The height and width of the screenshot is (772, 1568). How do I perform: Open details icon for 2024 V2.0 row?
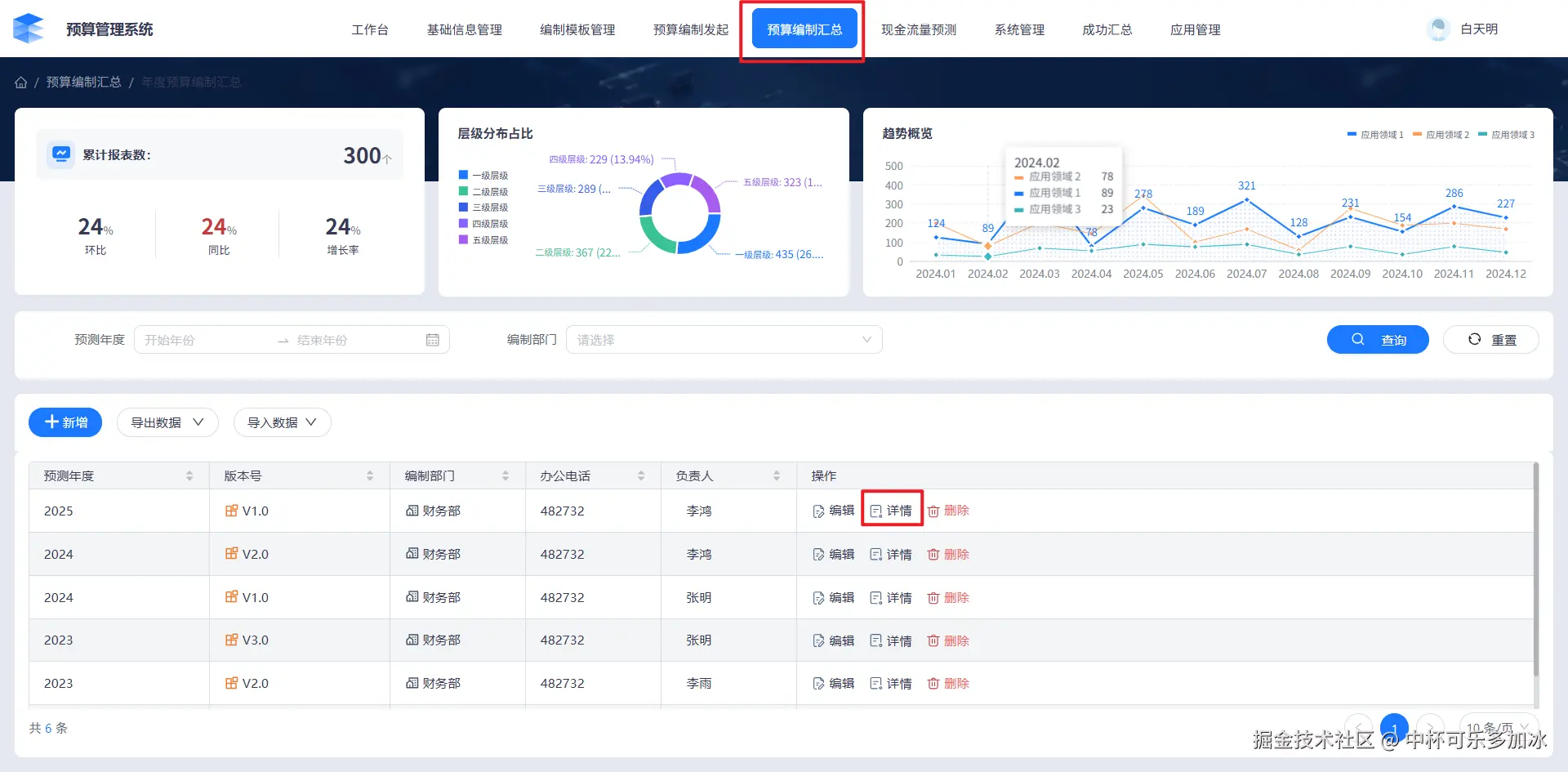click(875, 555)
